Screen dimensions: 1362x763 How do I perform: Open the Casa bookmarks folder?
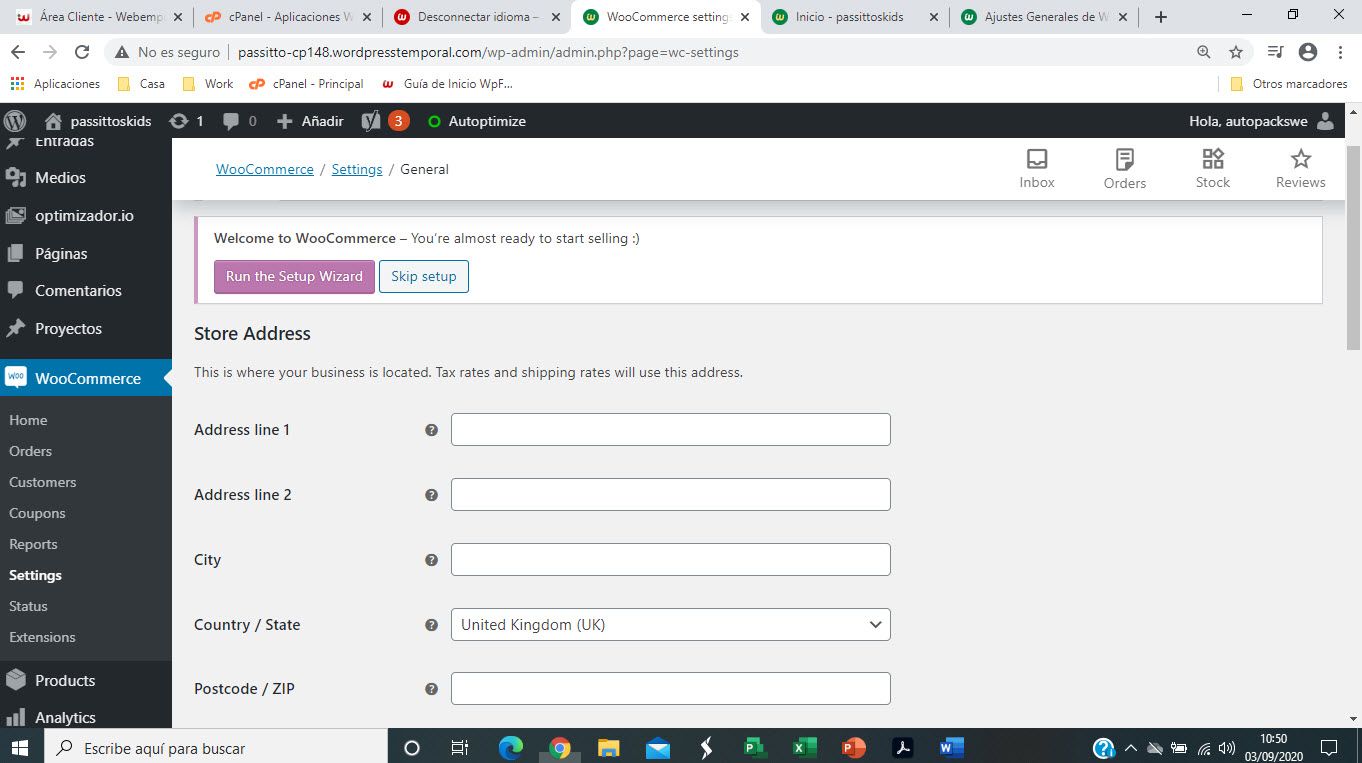141,84
